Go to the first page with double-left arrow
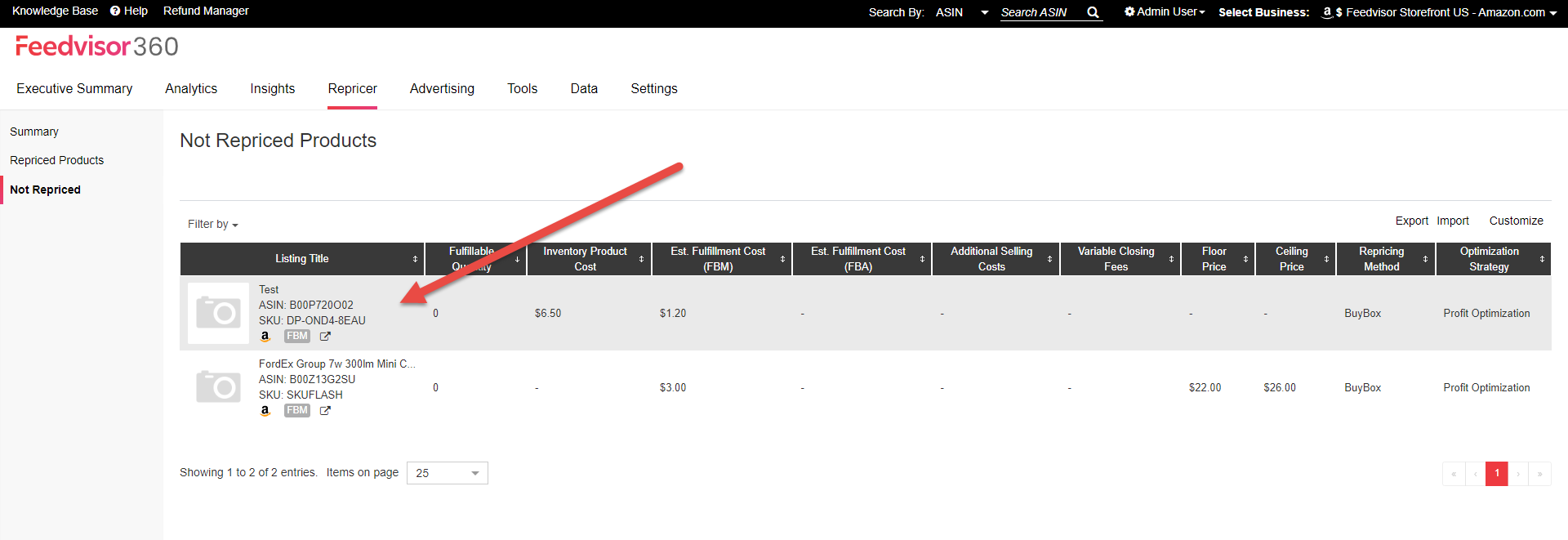The width and height of the screenshot is (1568, 540). 1454,474
